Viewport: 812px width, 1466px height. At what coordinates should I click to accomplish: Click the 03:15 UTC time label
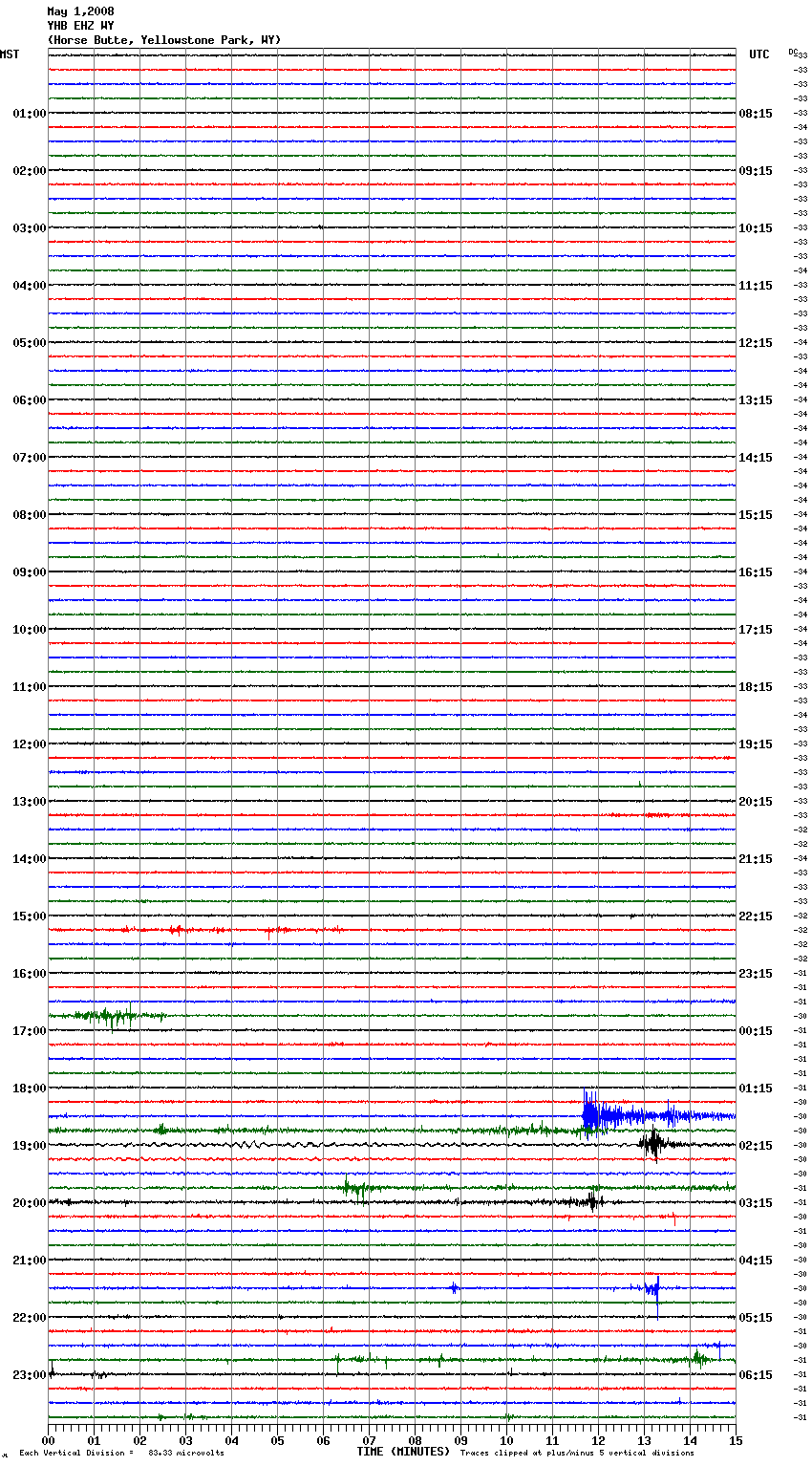click(x=756, y=1203)
